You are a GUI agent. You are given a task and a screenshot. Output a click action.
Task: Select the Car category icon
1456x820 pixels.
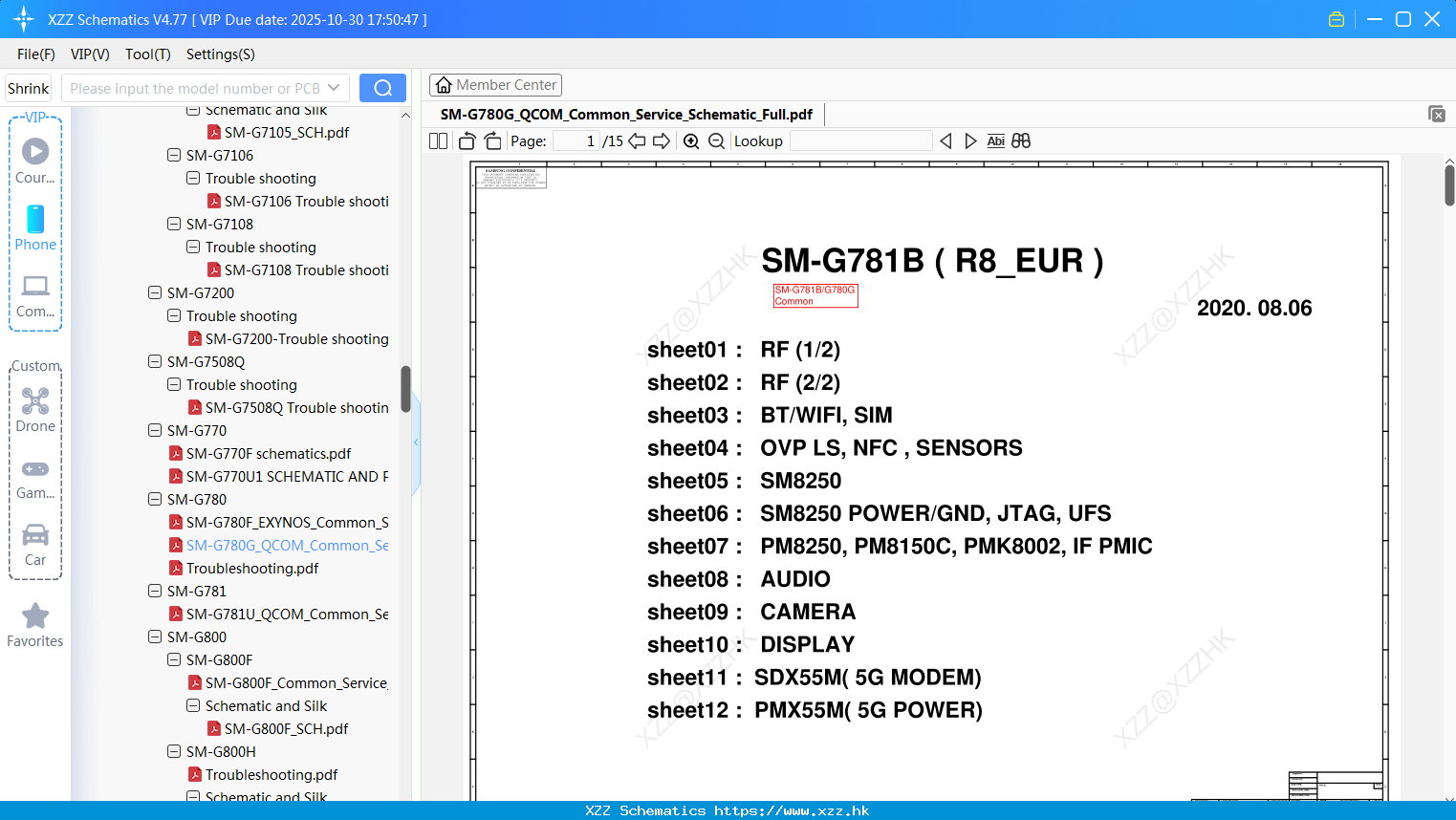click(x=35, y=545)
